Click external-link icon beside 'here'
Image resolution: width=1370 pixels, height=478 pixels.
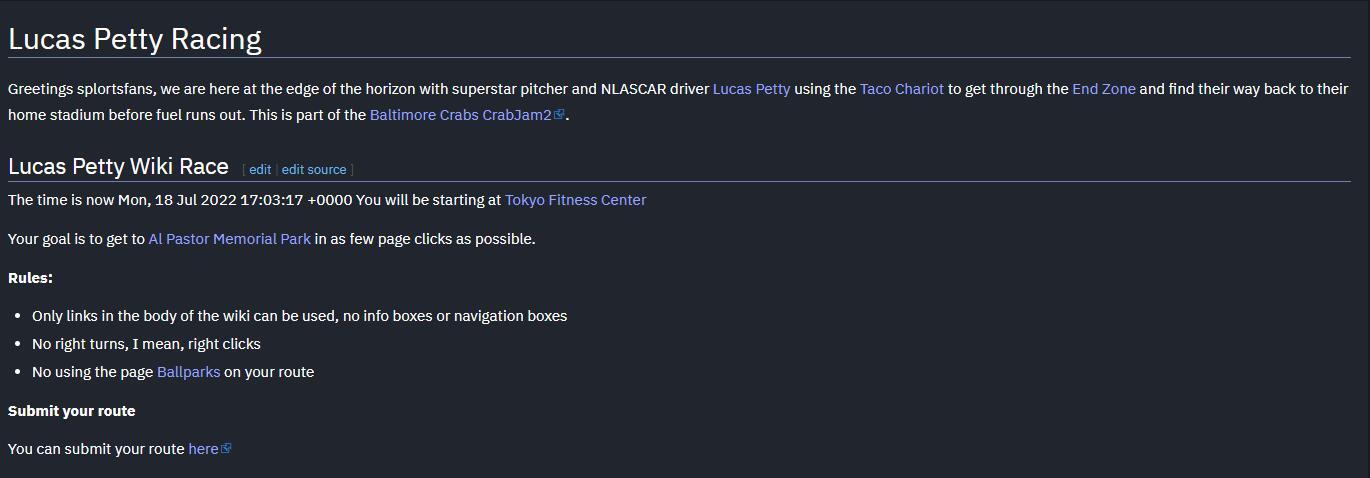pos(226,449)
